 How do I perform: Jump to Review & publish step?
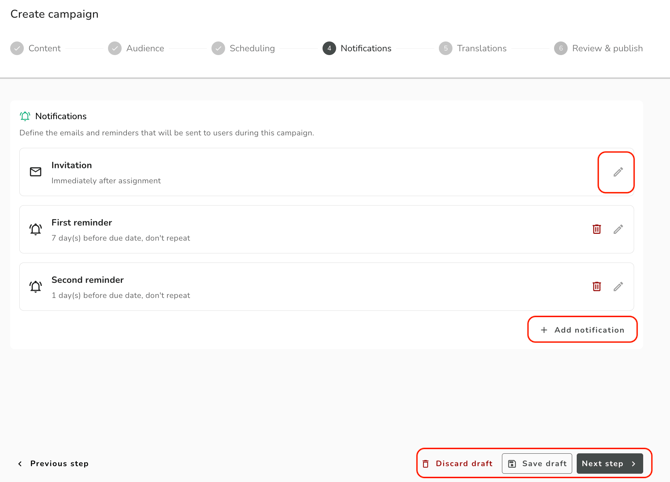(598, 48)
